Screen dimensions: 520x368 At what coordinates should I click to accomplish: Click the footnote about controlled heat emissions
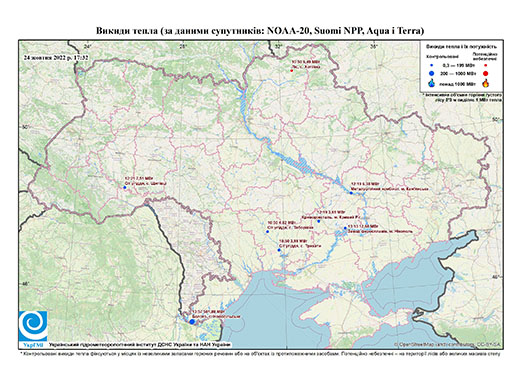260,353
